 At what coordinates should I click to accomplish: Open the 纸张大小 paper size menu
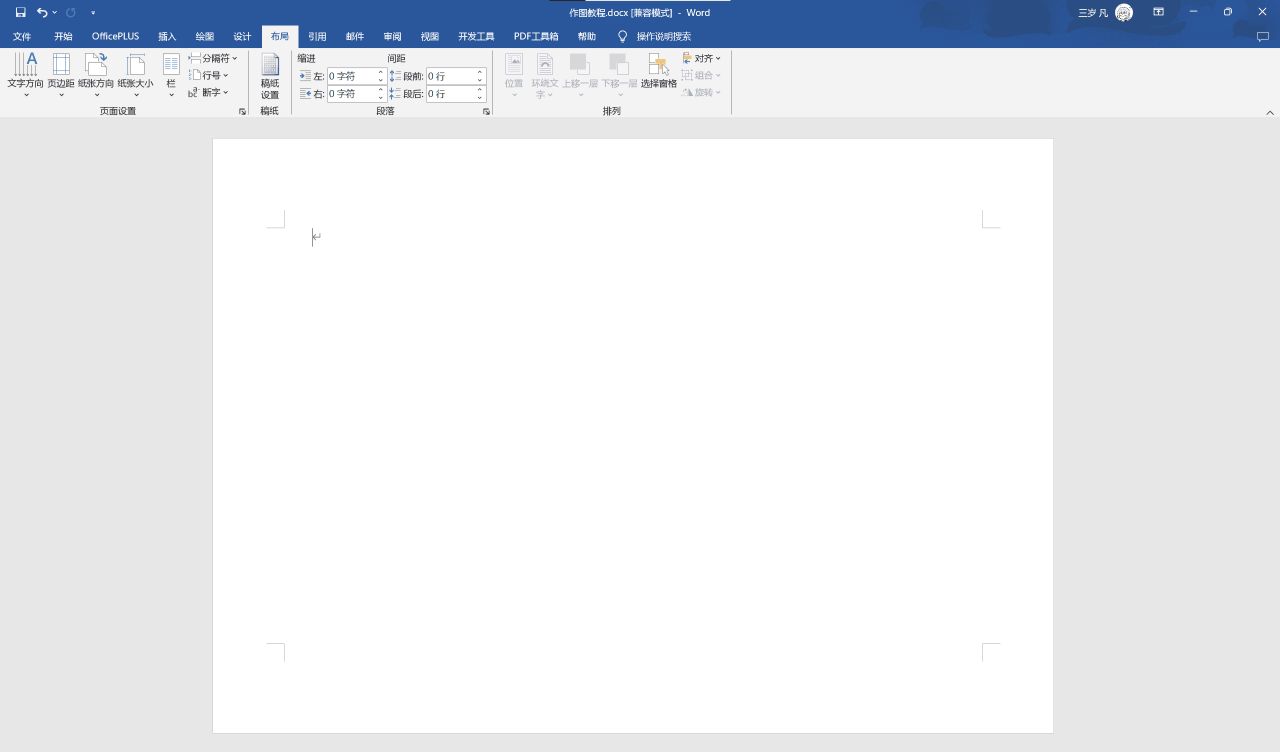point(135,75)
